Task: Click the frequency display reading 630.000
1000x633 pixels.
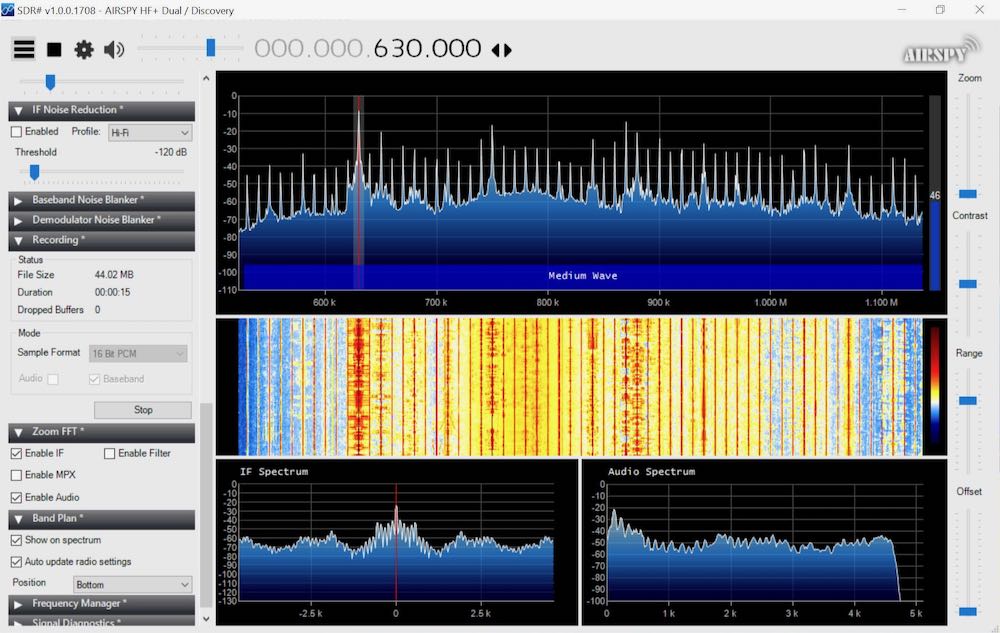Action: click(x=432, y=48)
